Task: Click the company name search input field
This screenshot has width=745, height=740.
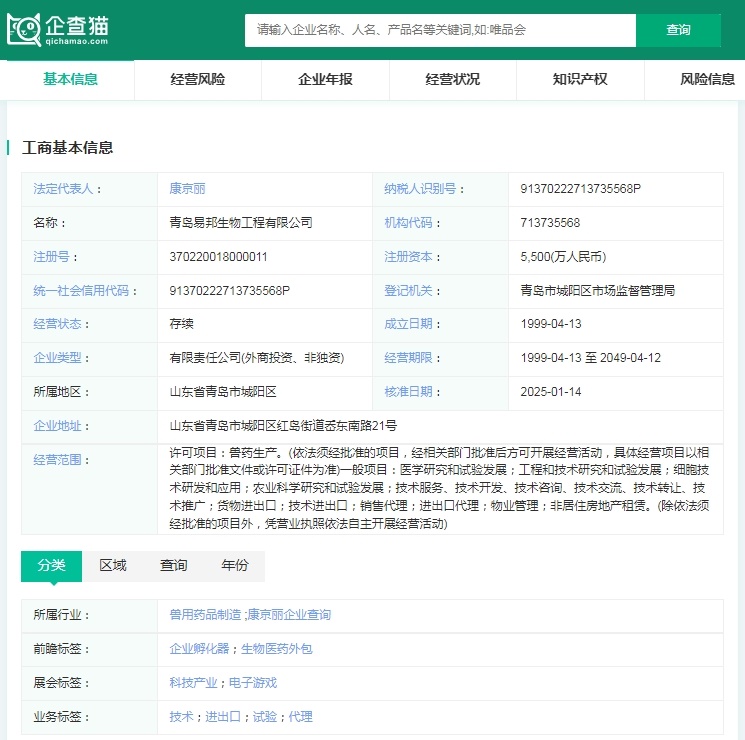Action: point(440,30)
